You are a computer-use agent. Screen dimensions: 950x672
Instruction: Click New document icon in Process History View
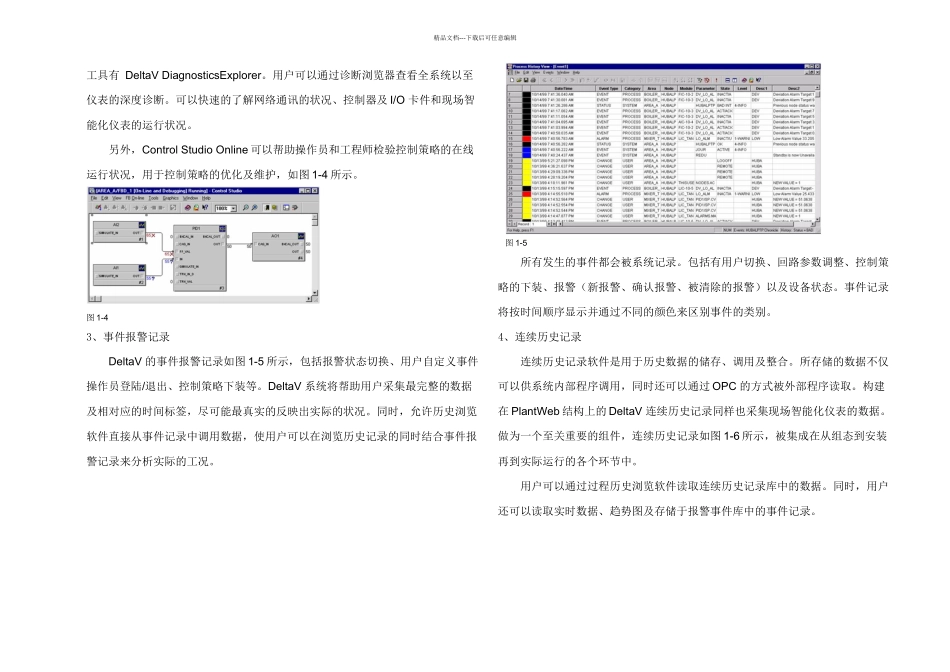[511, 80]
